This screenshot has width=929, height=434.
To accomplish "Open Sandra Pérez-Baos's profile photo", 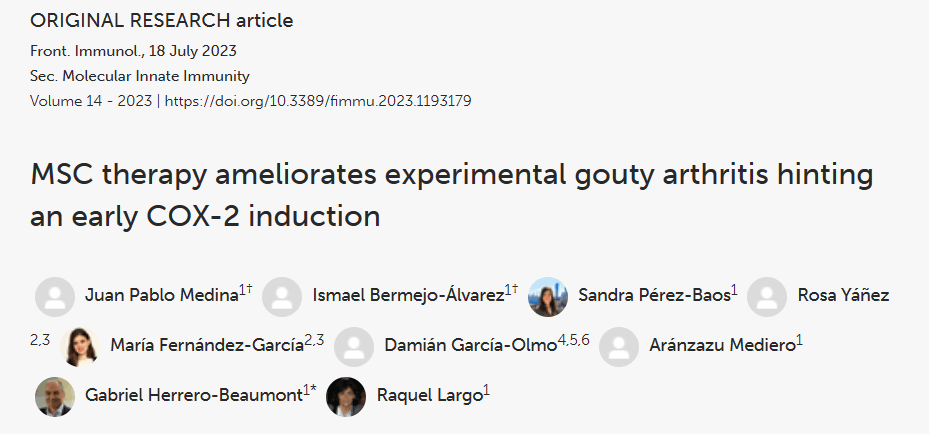I will [548, 296].
